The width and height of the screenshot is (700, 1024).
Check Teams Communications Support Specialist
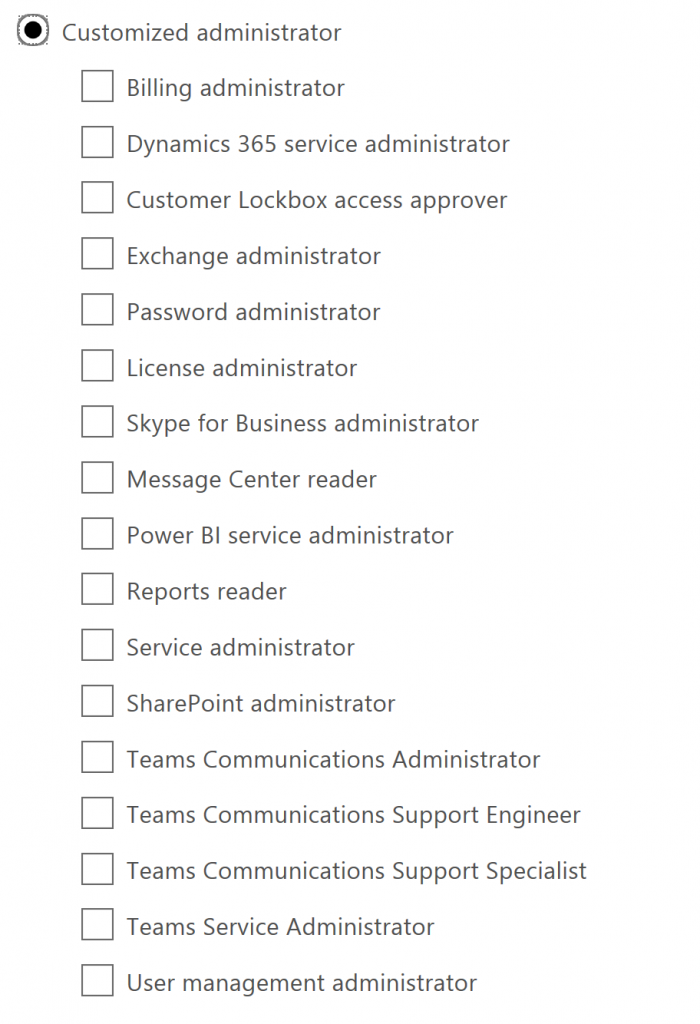point(97,869)
